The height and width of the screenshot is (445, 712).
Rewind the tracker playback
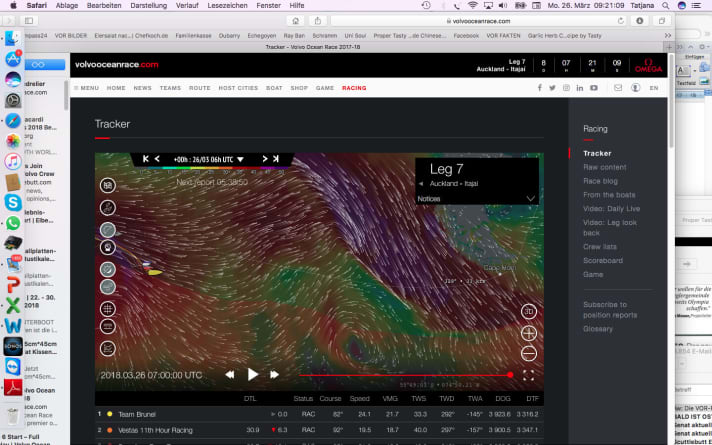pyautogui.click(x=230, y=375)
